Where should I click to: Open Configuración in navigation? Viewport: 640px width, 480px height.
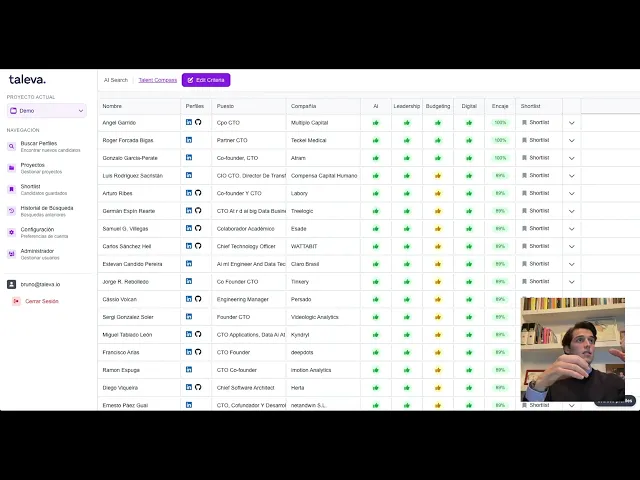pyautogui.click(x=46, y=233)
